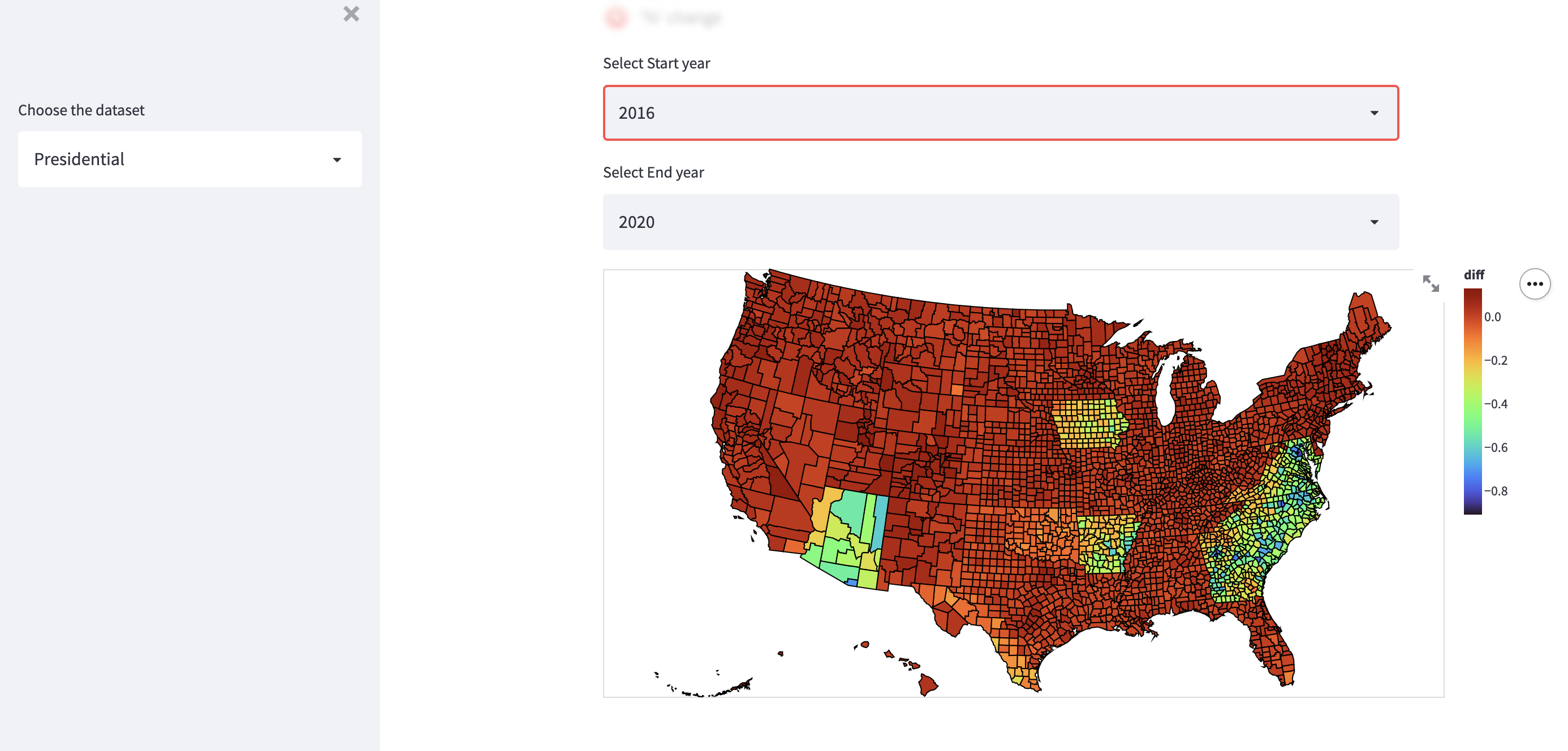Open the ellipsis options menu beside the legend
This screenshot has height=751, width=1568.
pyautogui.click(x=1536, y=283)
